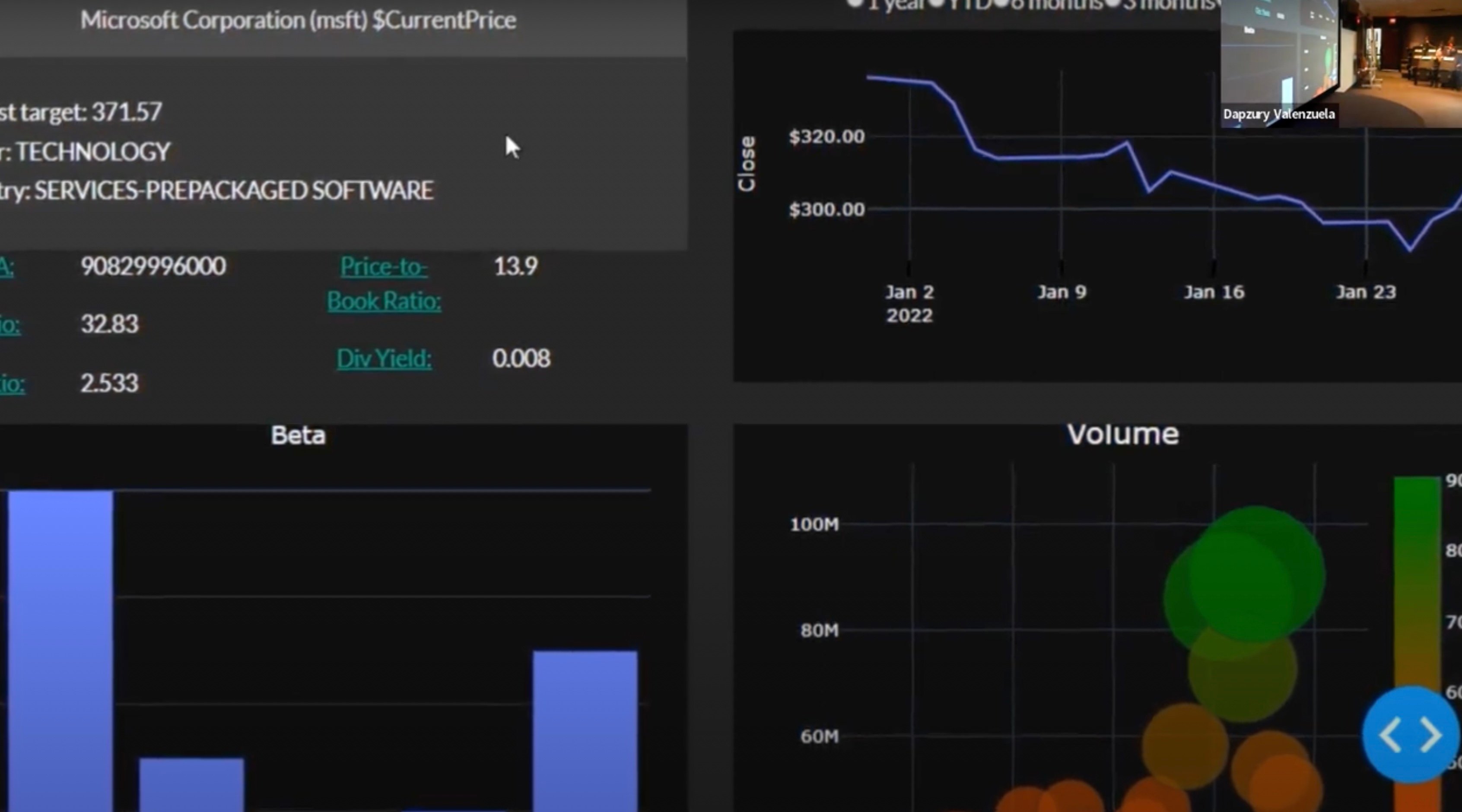Click the value 32.83
This screenshot has height=812, width=1462.
110,324
